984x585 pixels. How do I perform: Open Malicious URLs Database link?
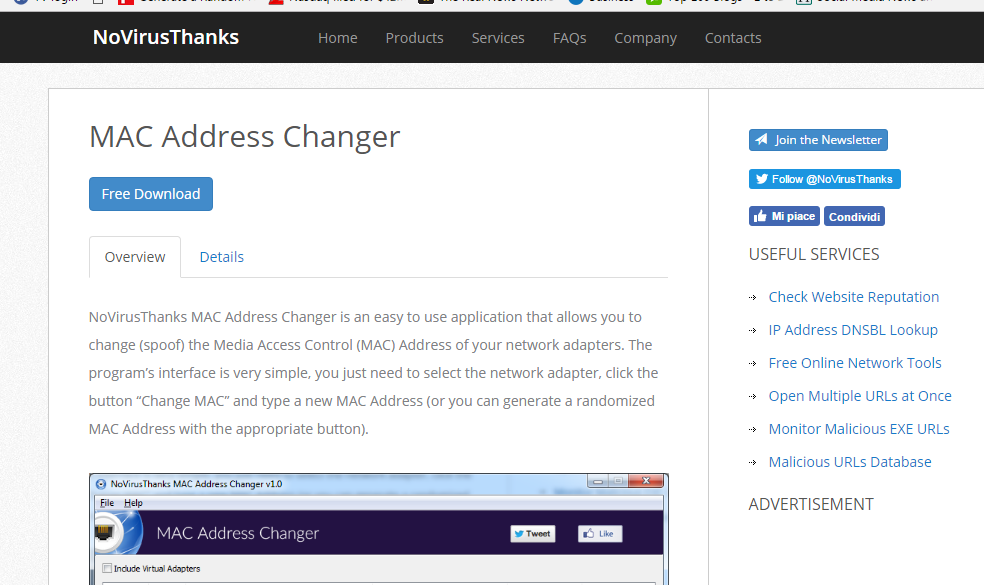850,462
